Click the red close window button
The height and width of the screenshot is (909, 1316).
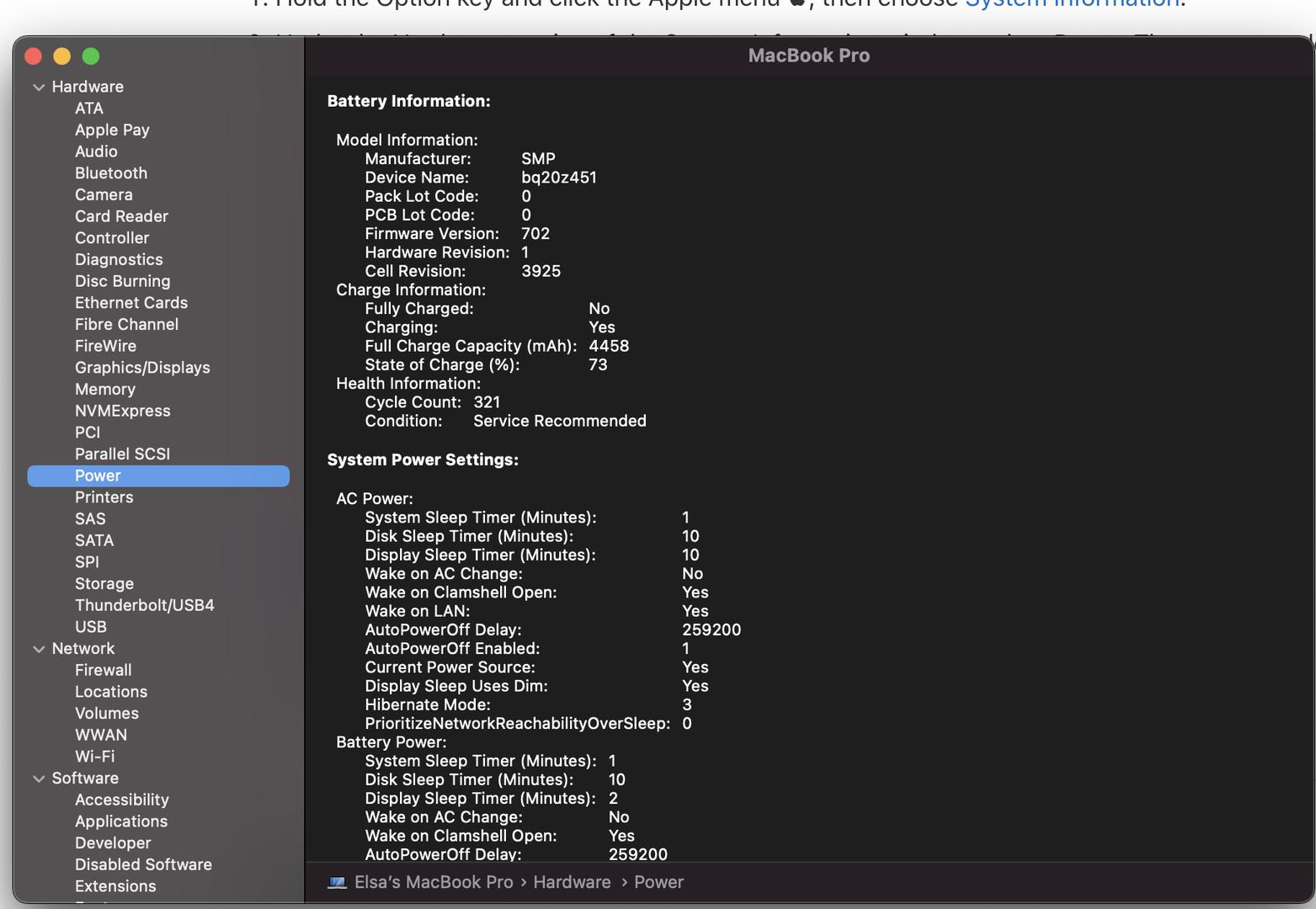(x=34, y=56)
